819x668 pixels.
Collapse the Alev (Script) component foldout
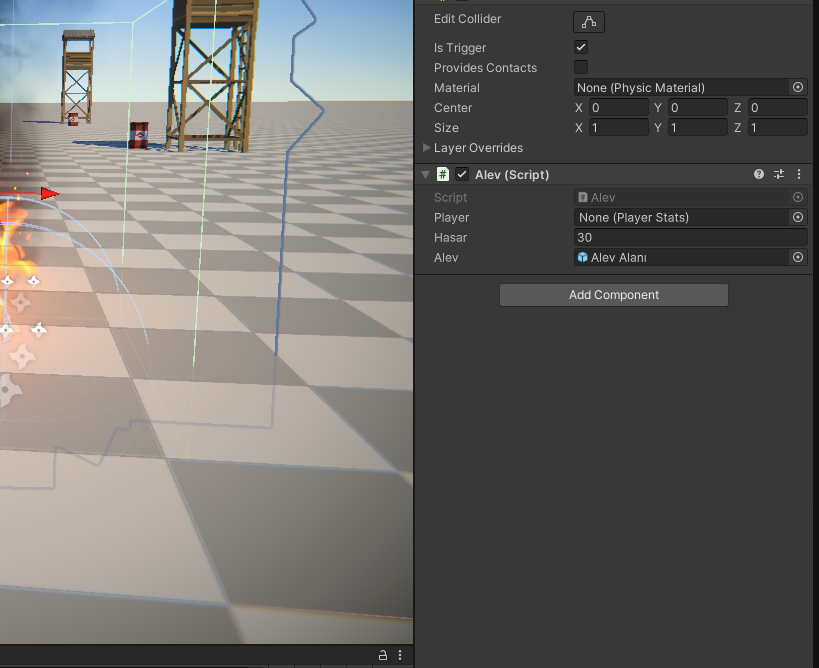pyautogui.click(x=427, y=175)
